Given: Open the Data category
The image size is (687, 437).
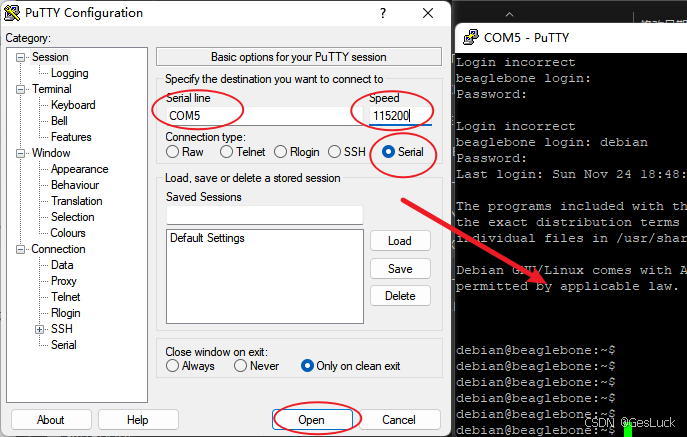Looking at the screenshot, I should tap(62, 265).
